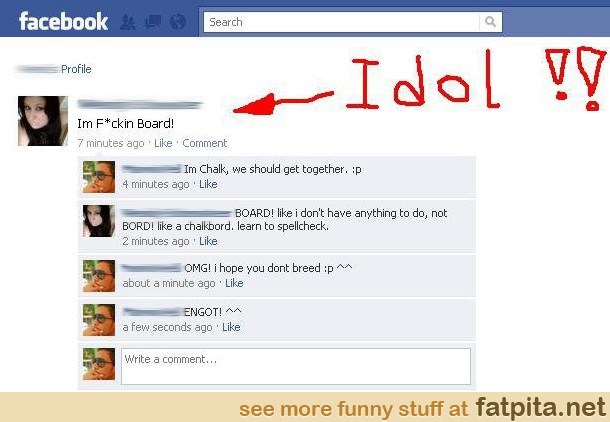
Task: Click the '7 minutes ago' timestamp
Action: click(x=111, y=143)
